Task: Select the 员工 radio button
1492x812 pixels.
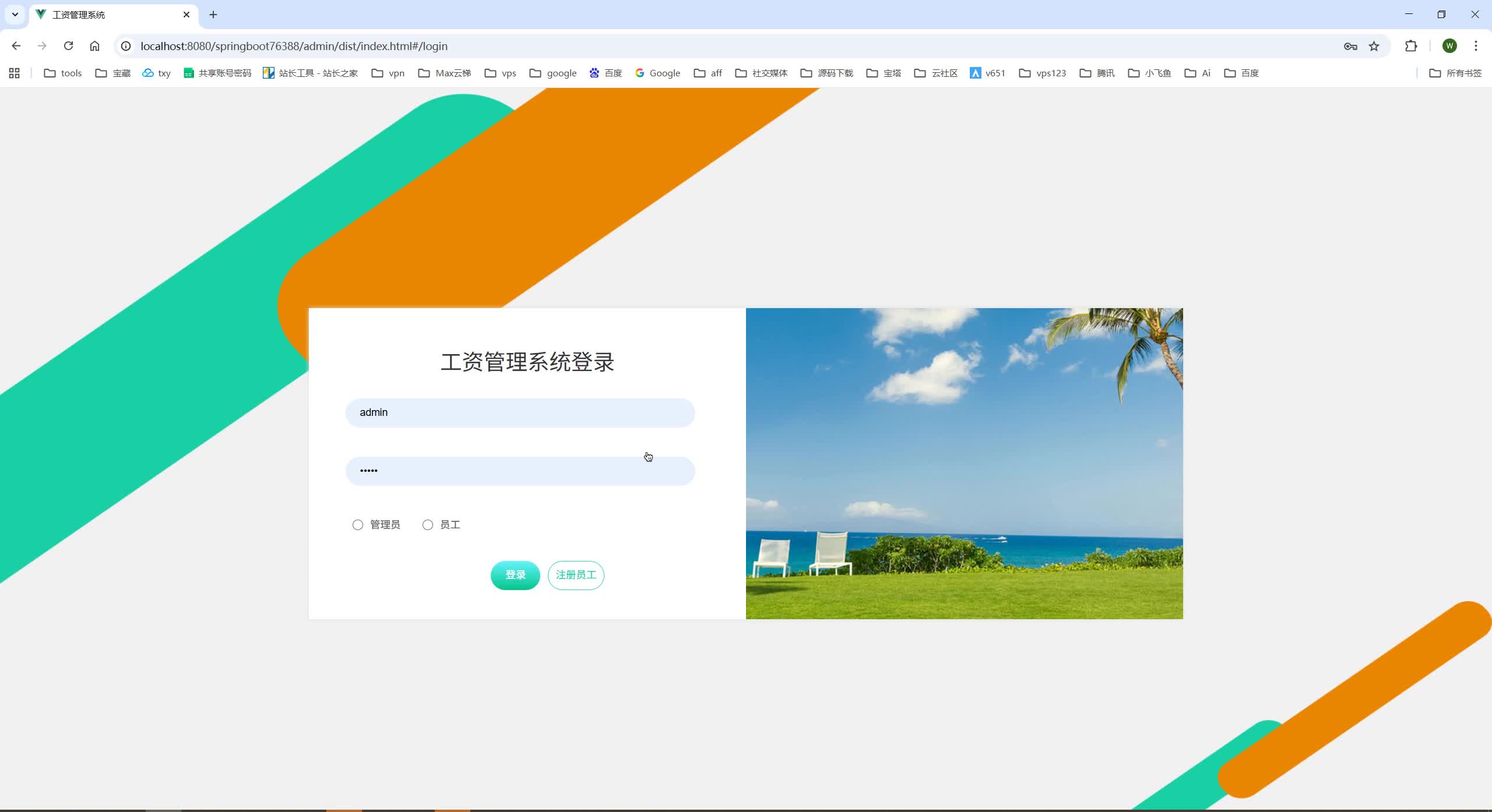Action: click(428, 524)
